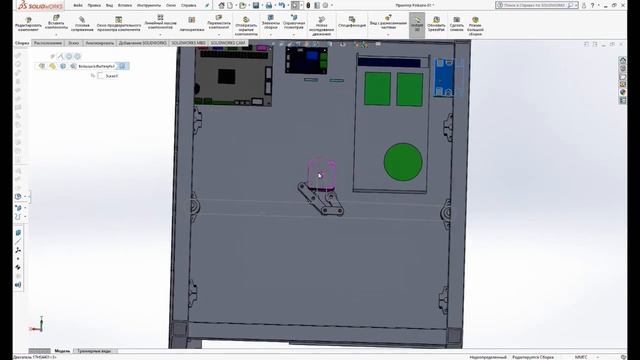Open the Файл menu
Viewport: 640px width, 360px height.
point(78,5)
